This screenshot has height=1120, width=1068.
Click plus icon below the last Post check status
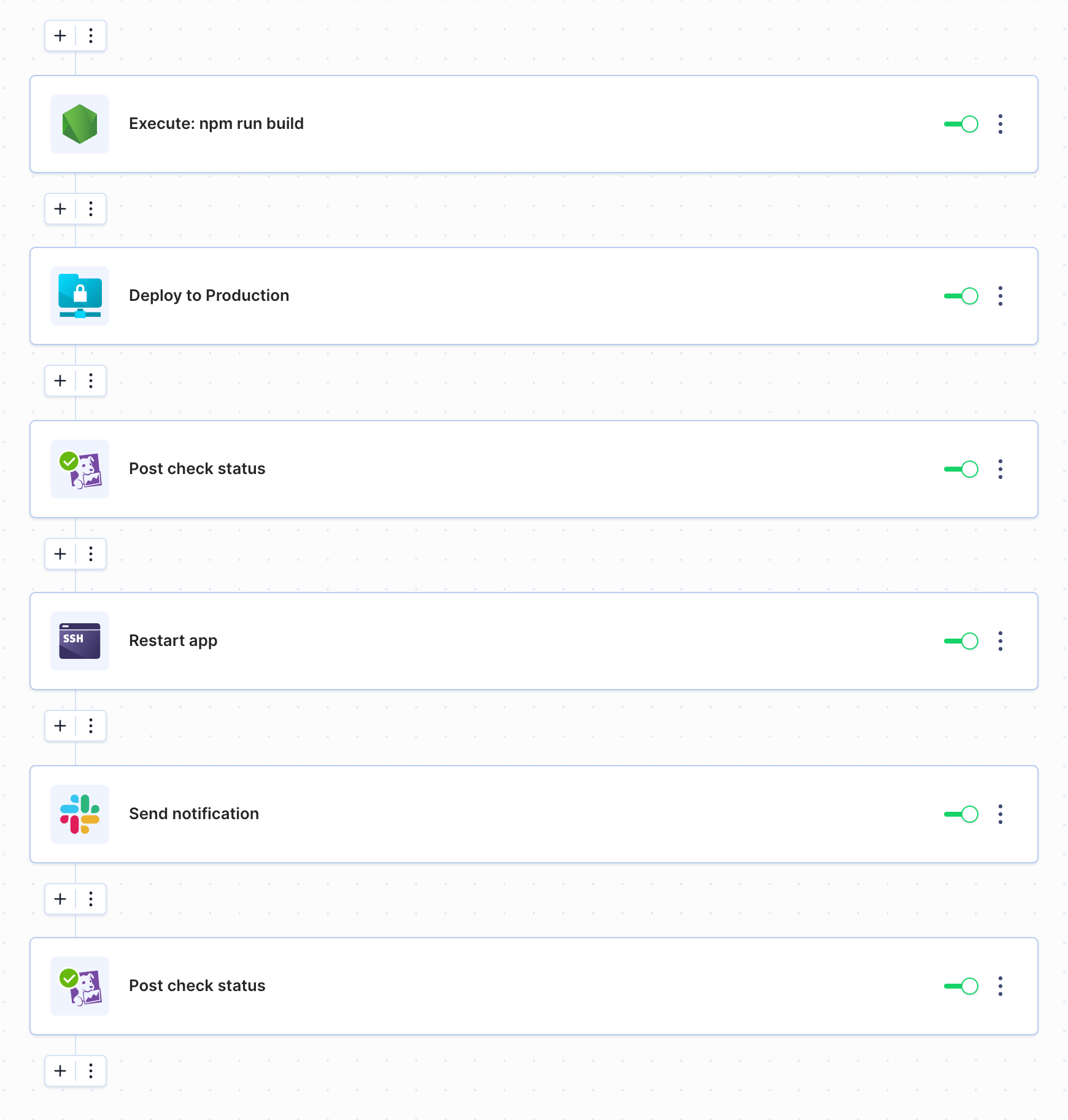pyautogui.click(x=60, y=1071)
